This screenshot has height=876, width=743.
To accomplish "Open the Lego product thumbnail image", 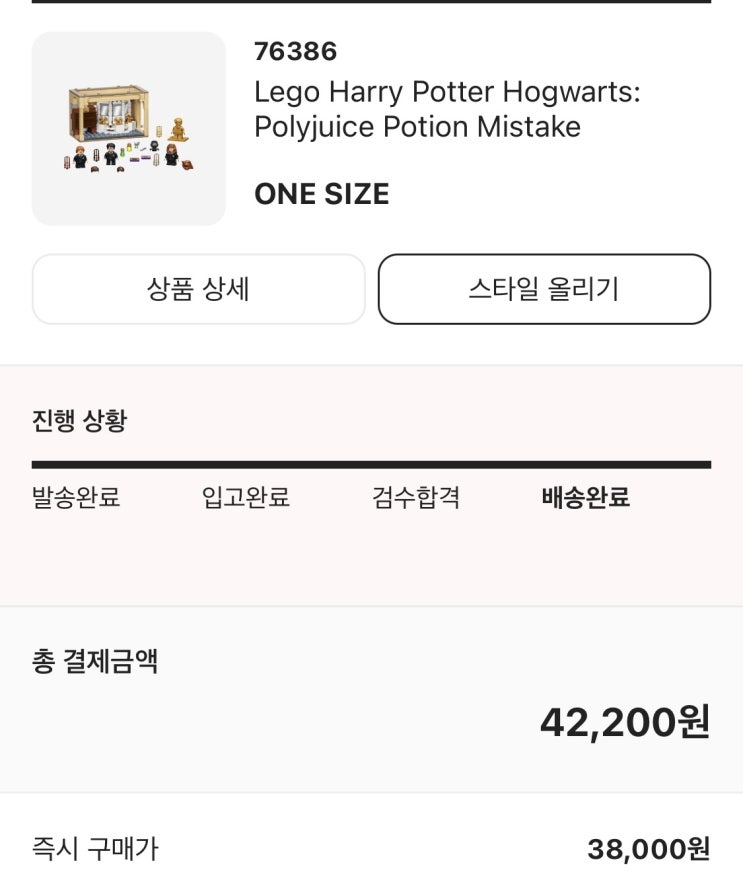I will [129, 128].
